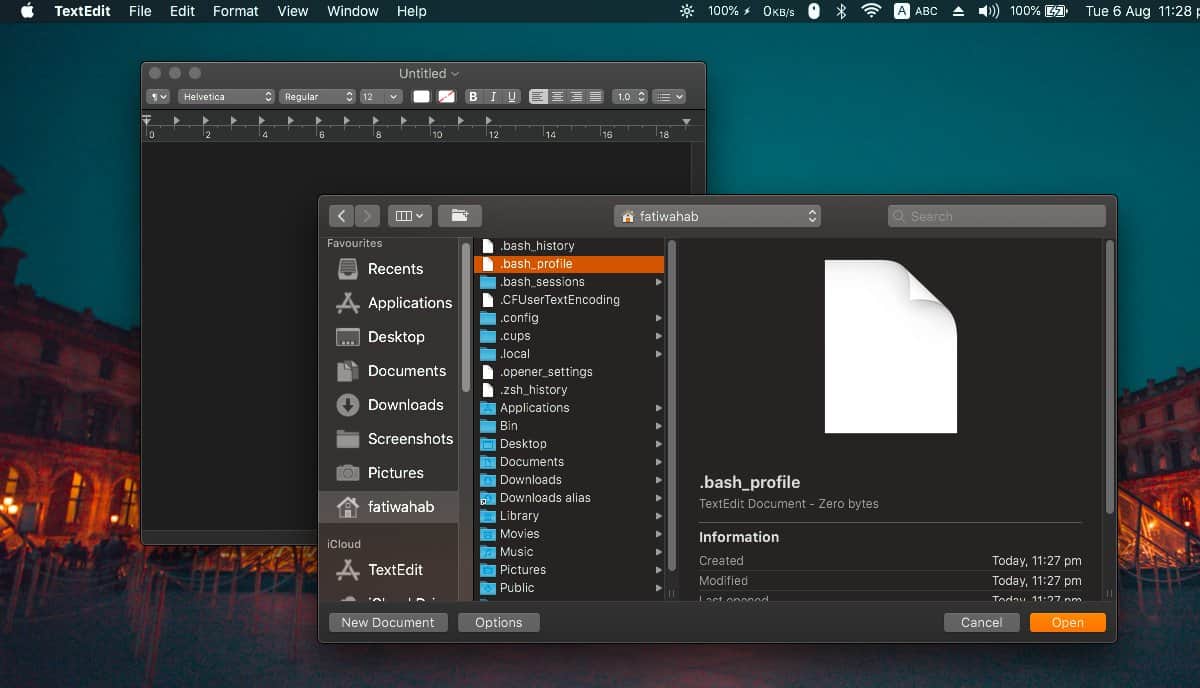Justify text using the alignment icon
The width and height of the screenshot is (1200, 688).
click(595, 97)
